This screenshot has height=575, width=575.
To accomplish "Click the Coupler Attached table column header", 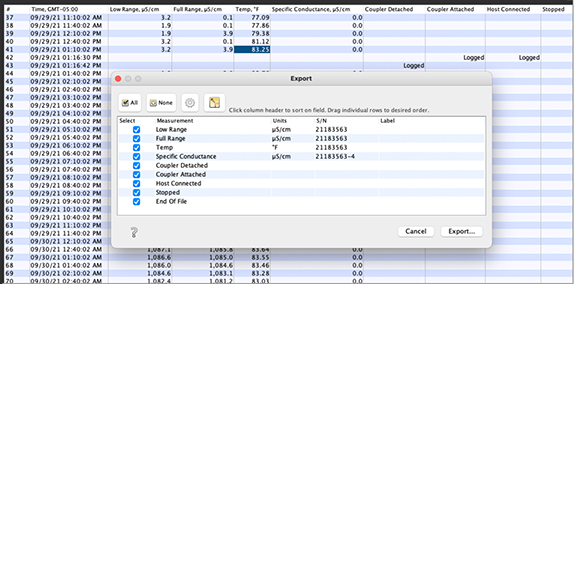I will [450, 9].
